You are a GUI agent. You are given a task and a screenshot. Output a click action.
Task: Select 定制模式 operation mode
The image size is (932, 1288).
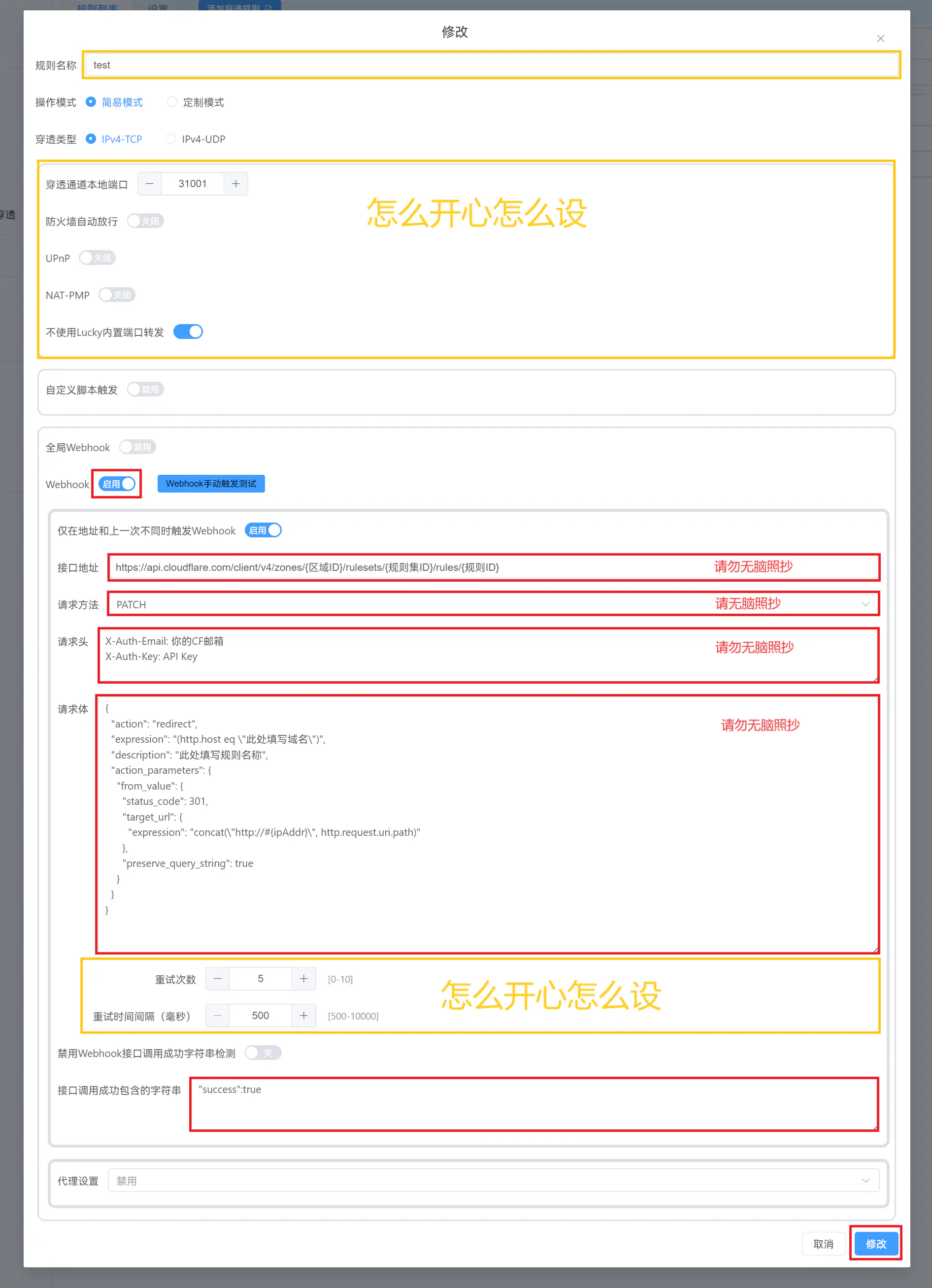point(172,102)
